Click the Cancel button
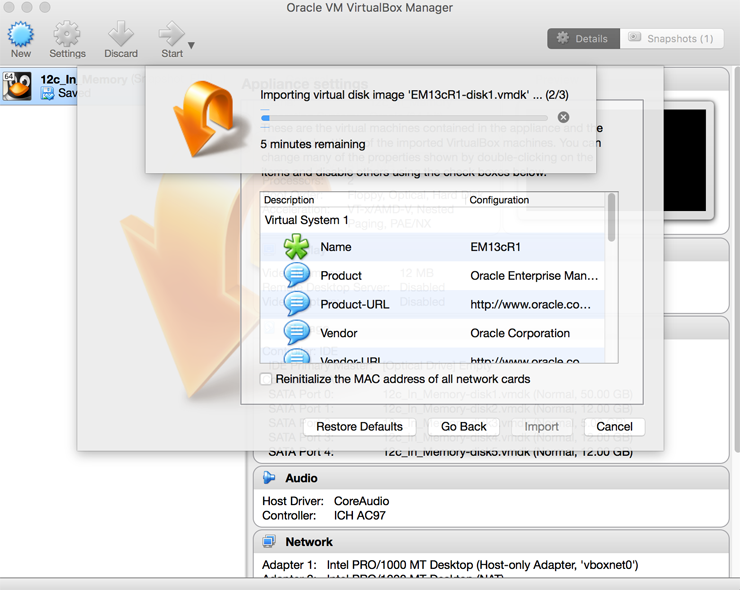The image size is (740, 590). click(614, 427)
